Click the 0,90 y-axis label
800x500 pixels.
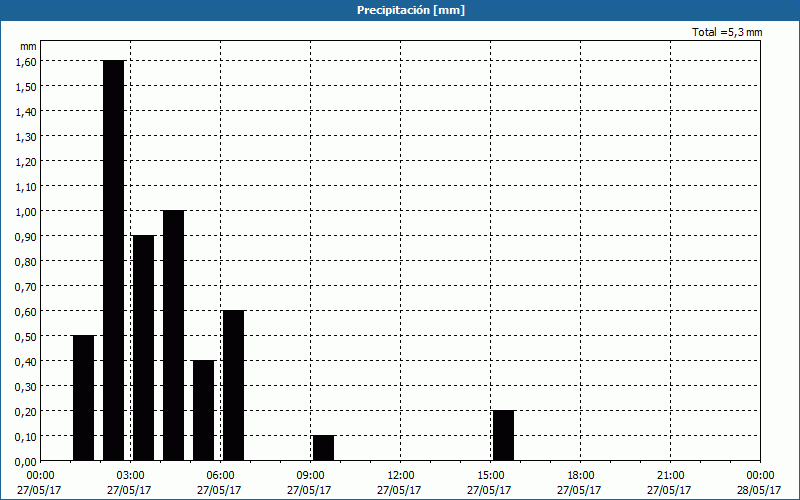click(26, 236)
